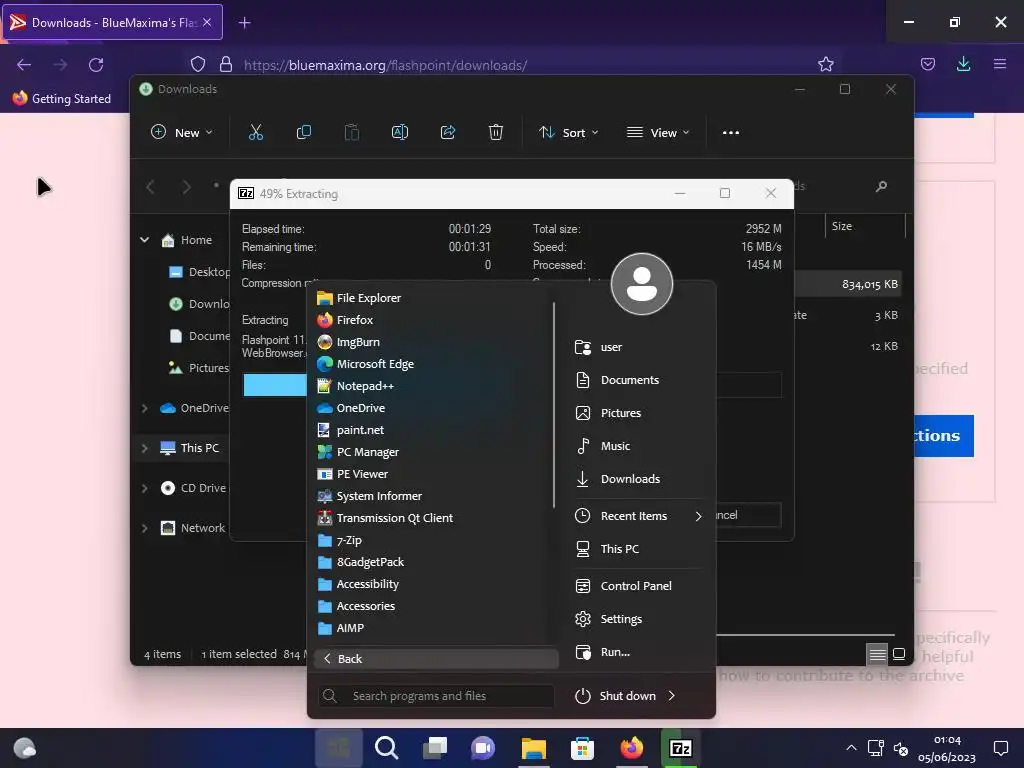Show hidden system tray icons chevron
1024x768 pixels.
[851, 748]
